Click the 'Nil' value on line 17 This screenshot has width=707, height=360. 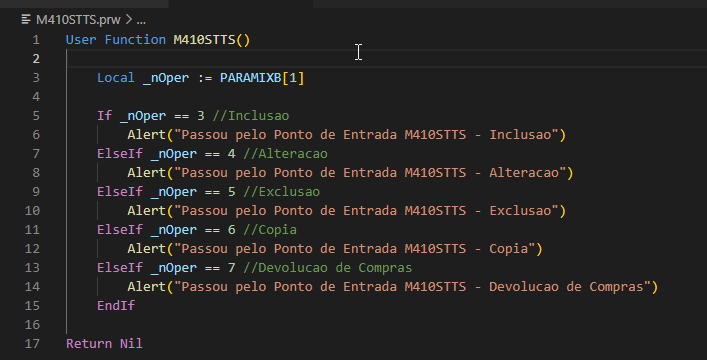point(131,343)
